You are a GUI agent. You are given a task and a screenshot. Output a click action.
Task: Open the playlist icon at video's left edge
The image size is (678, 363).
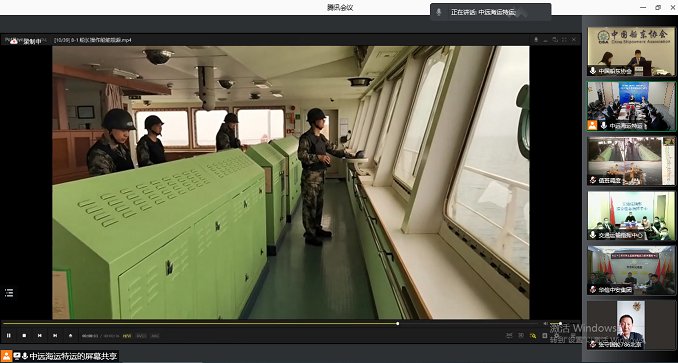click(9, 293)
